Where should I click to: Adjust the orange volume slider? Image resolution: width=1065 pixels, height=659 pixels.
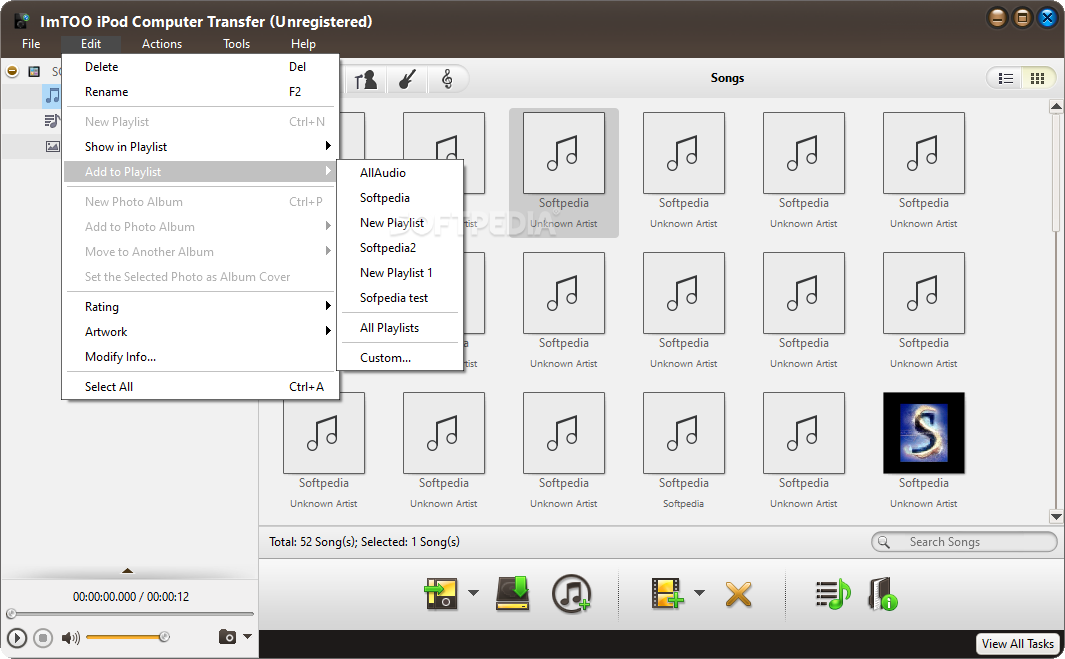coord(128,637)
